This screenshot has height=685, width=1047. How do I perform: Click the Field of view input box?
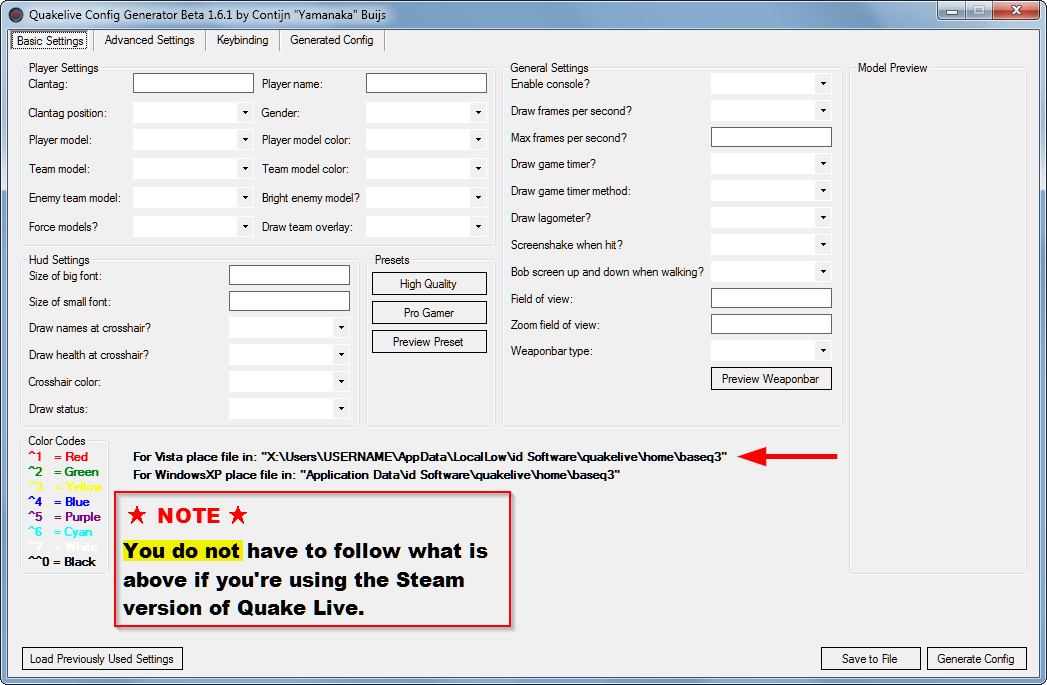770,297
